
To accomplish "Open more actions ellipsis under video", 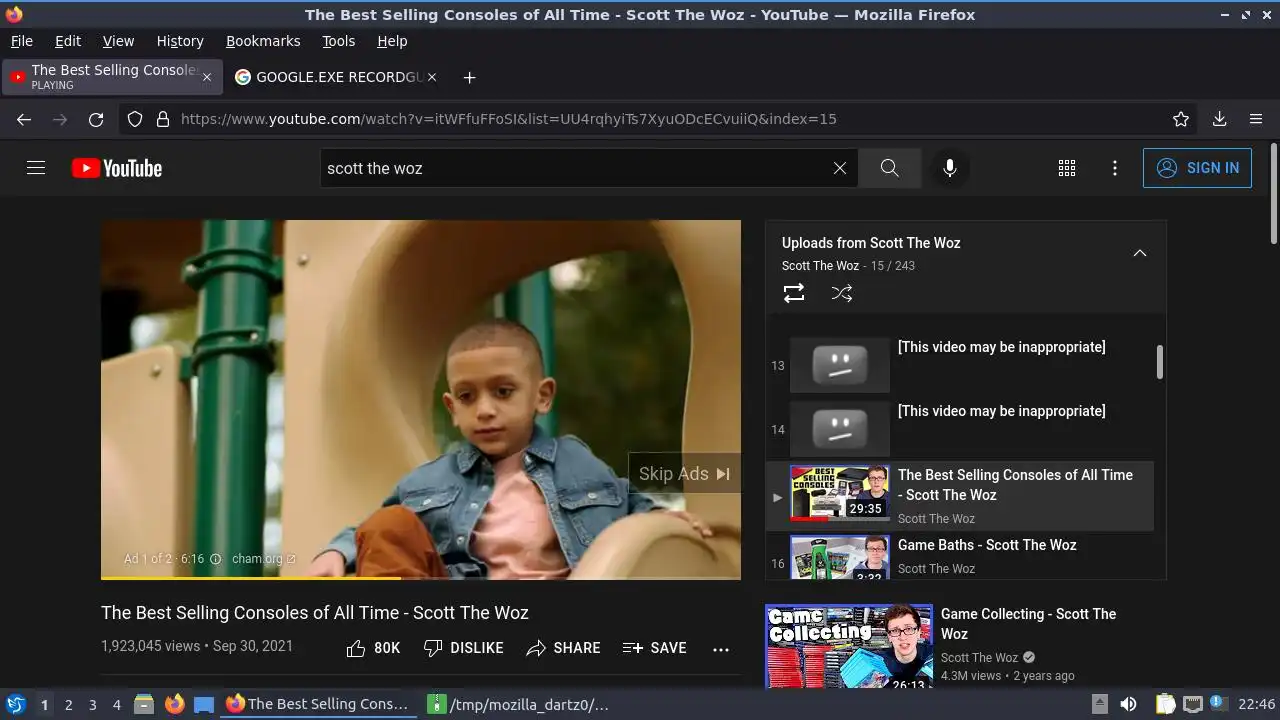I will [x=721, y=649].
